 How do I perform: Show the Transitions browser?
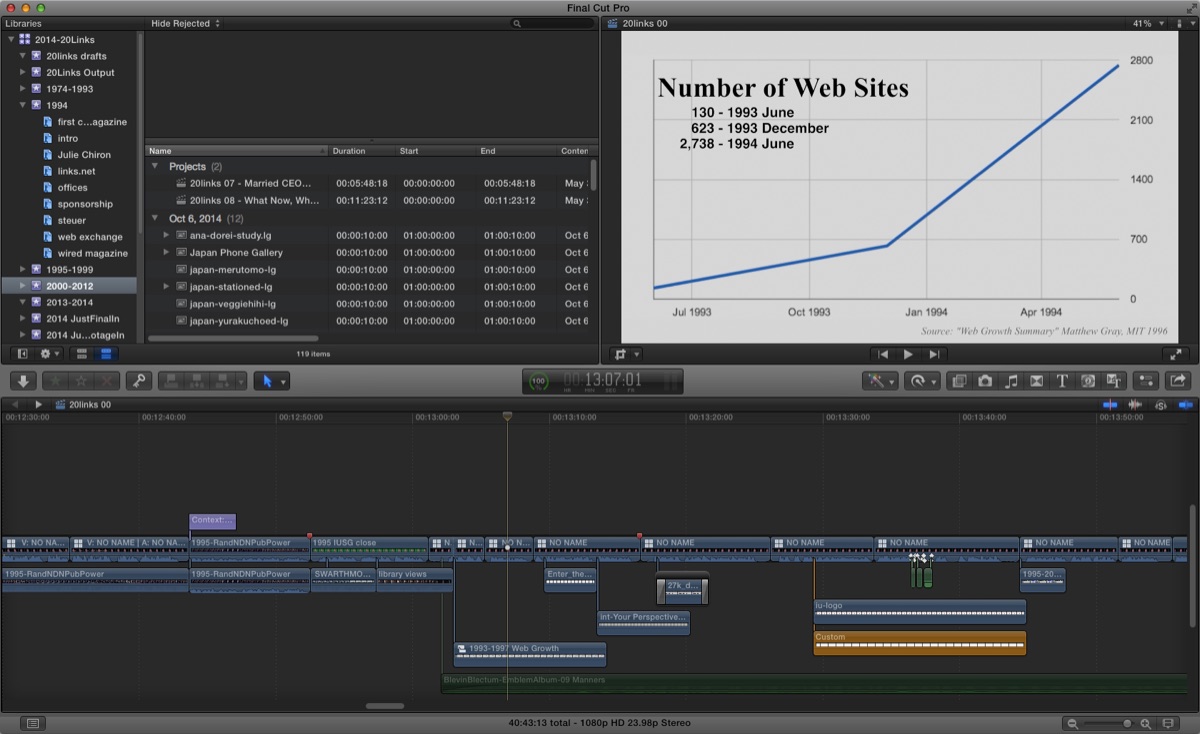pyautogui.click(x=1036, y=381)
